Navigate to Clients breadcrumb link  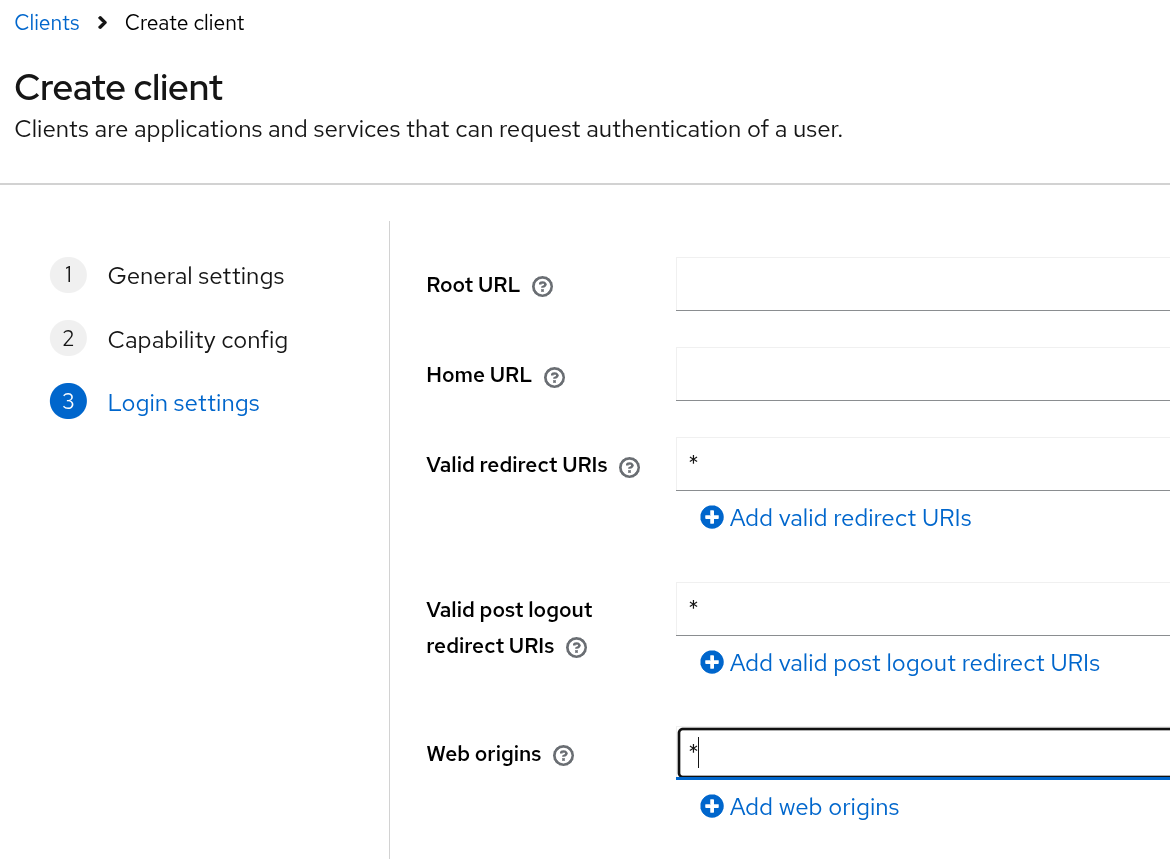(47, 23)
